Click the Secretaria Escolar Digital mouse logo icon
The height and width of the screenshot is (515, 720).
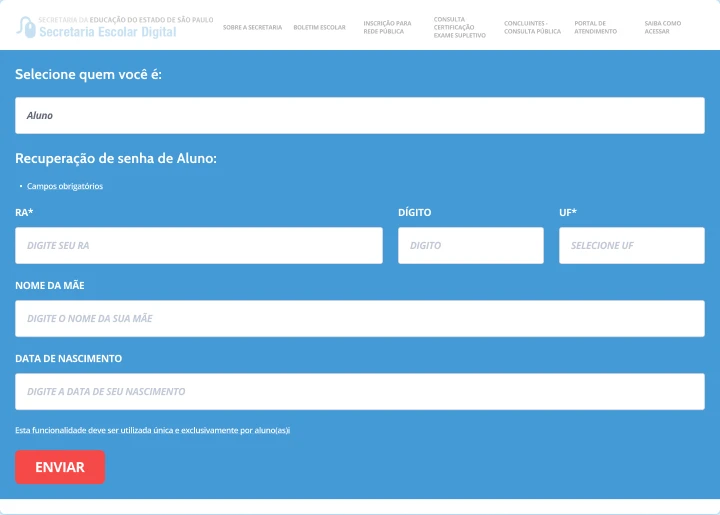click(x=26, y=27)
